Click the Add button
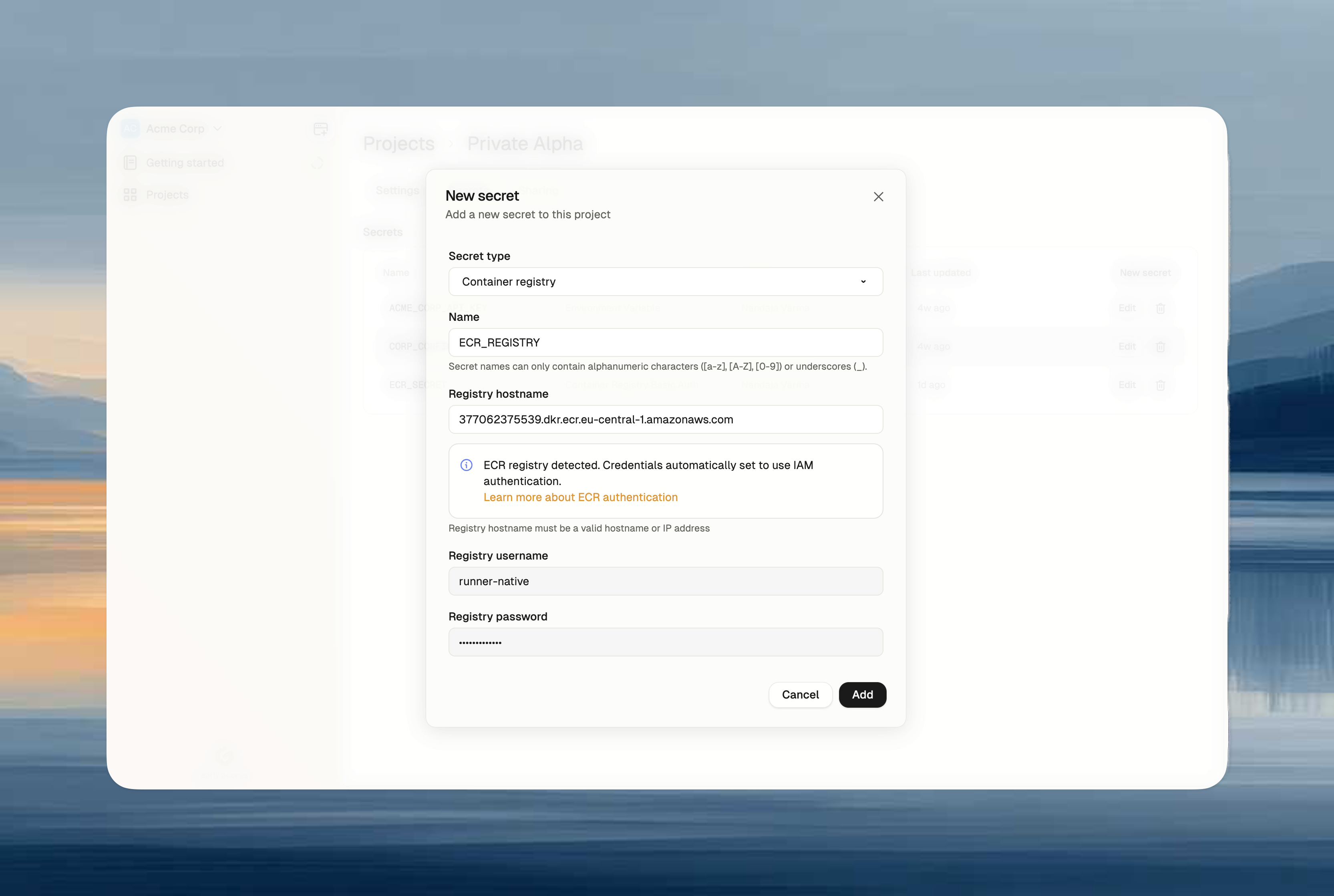1334x896 pixels. 862,694
